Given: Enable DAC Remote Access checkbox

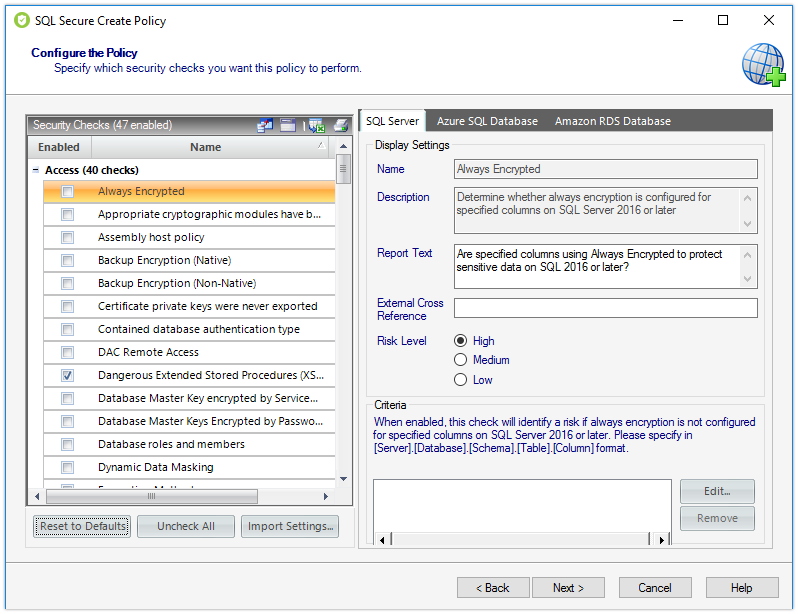Looking at the screenshot, I should click(67, 352).
